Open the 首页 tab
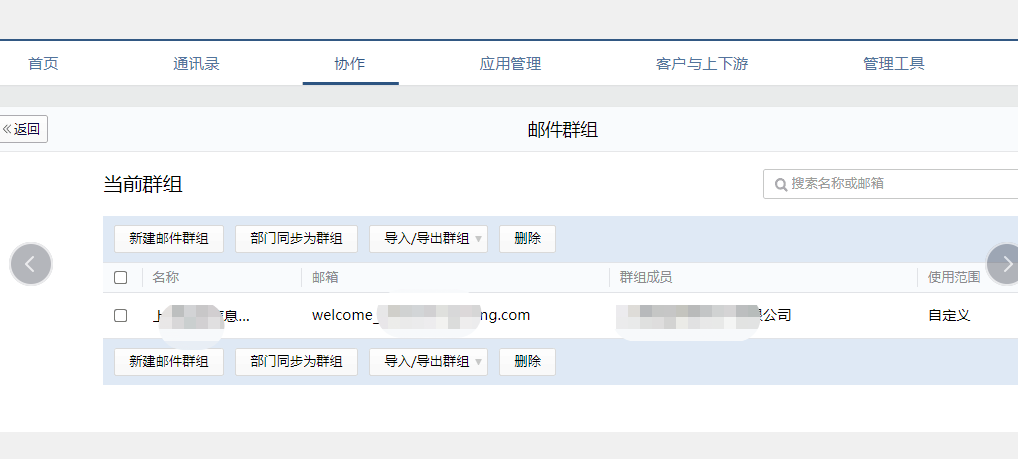Viewport: 1018px width, 459px height. (43, 64)
